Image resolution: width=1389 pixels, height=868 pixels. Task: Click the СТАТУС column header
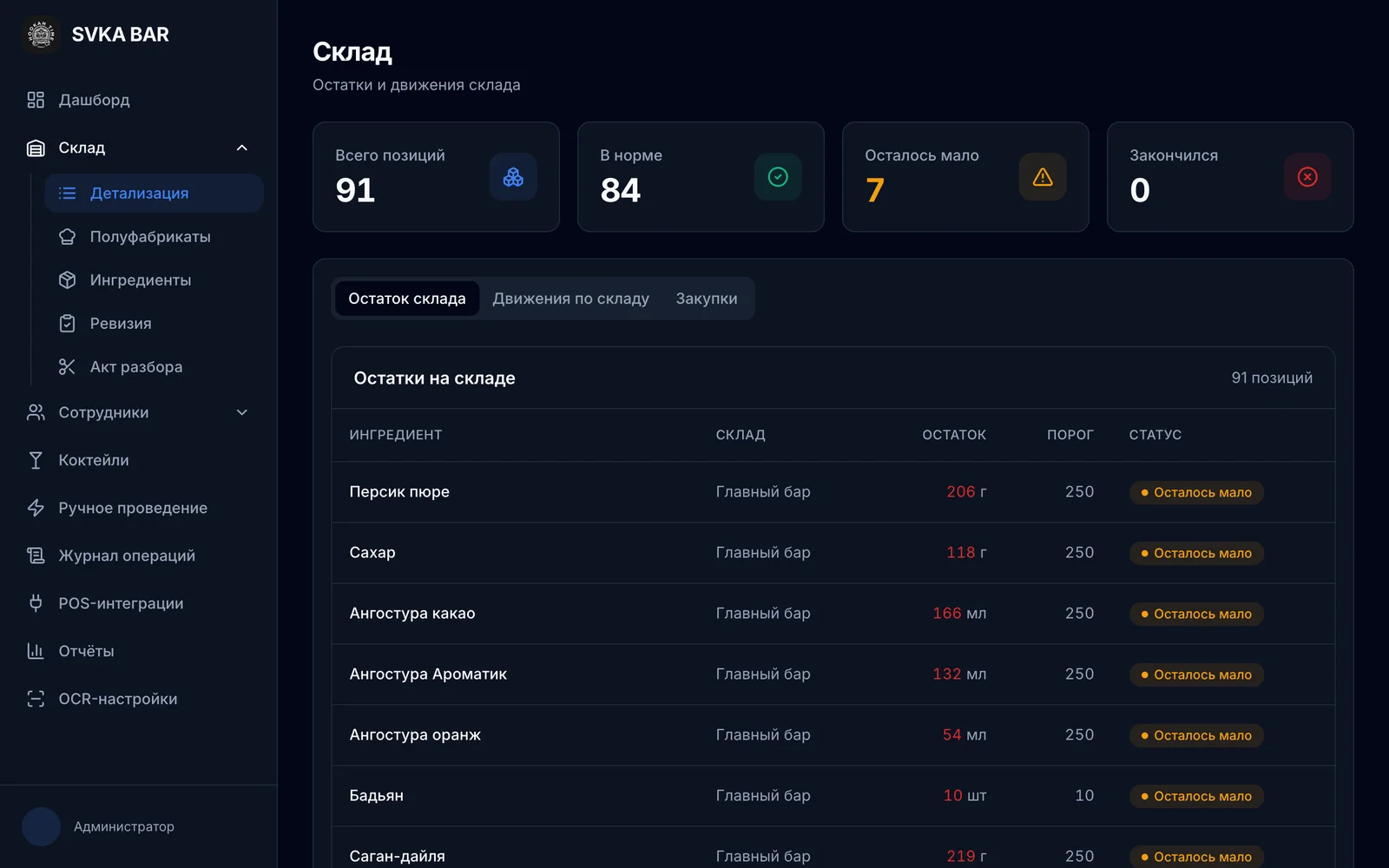(x=1155, y=435)
